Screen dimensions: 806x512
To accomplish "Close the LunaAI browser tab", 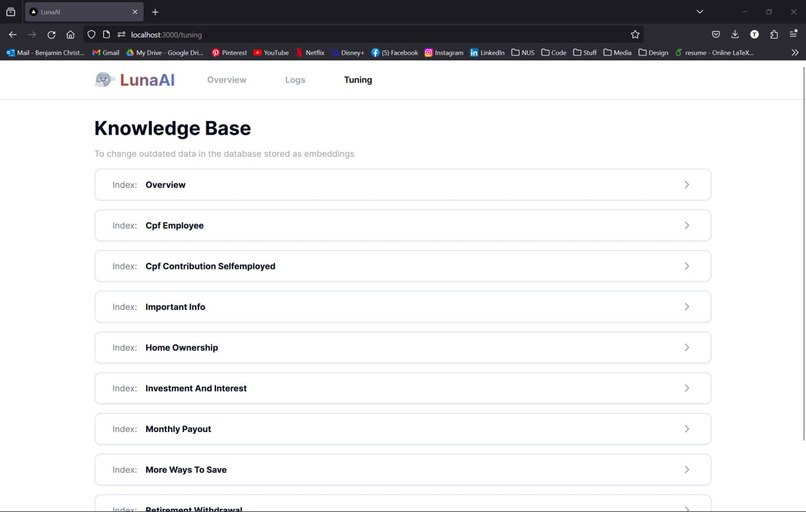I will pos(135,12).
